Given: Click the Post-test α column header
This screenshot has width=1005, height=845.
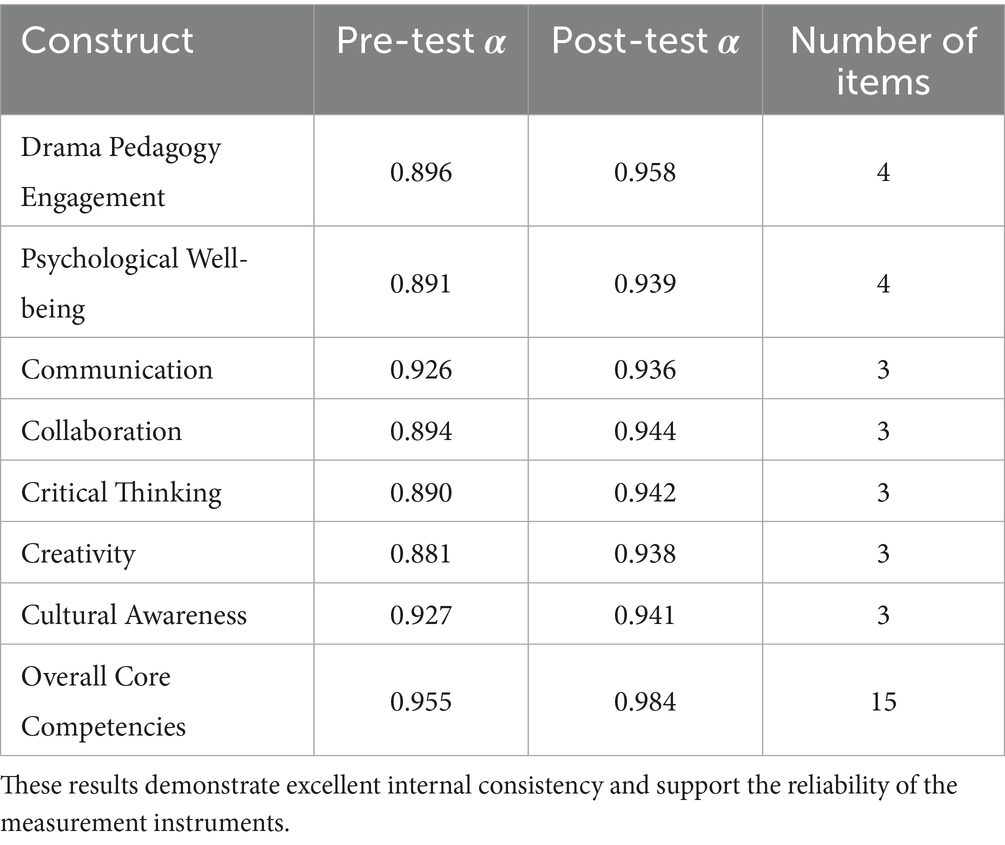Looking at the screenshot, I should click(x=645, y=41).
